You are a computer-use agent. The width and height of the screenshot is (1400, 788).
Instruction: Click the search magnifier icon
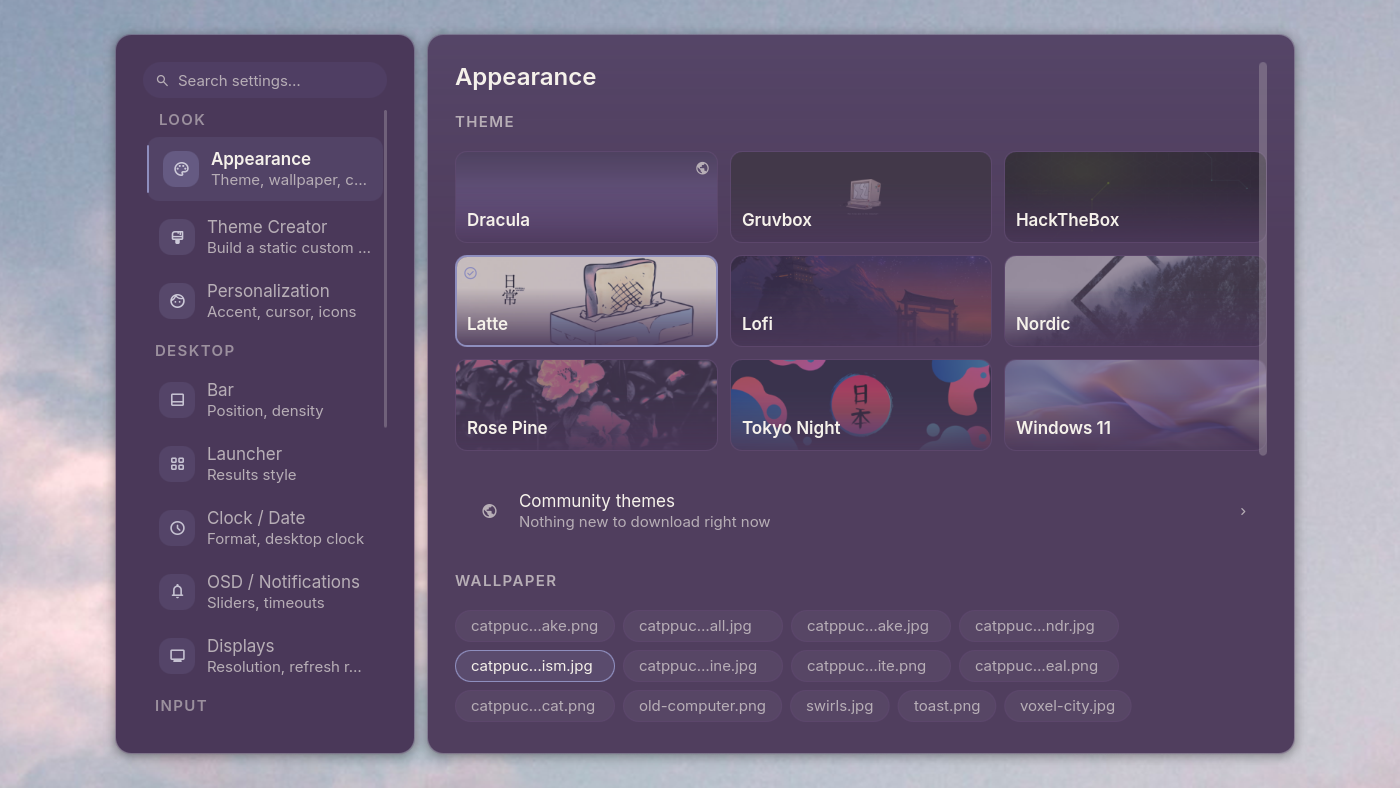(162, 81)
